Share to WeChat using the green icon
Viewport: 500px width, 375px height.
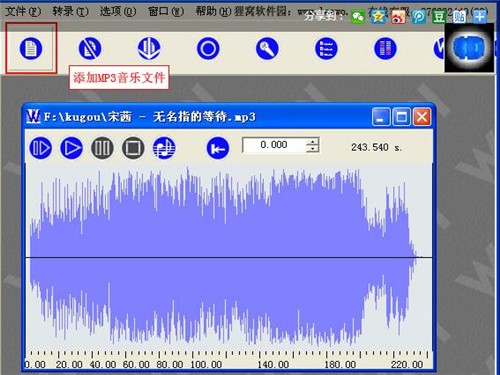[358, 17]
